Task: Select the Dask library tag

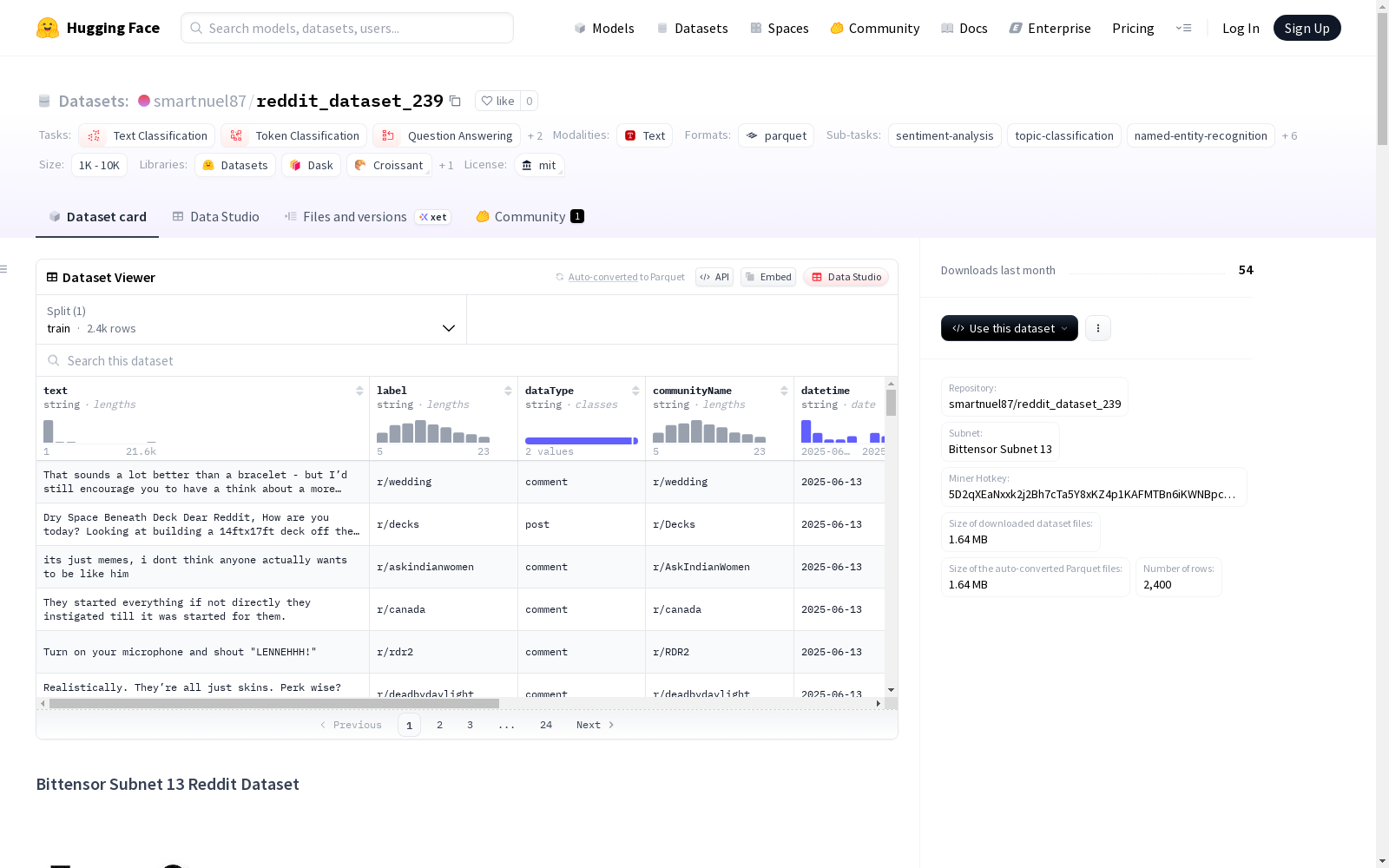Action: (311, 165)
